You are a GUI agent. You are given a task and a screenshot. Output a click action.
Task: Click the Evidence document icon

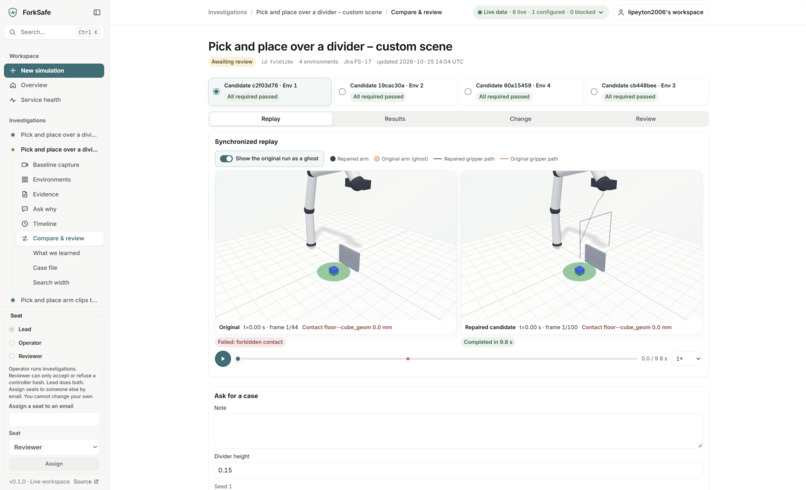point(25,194)
